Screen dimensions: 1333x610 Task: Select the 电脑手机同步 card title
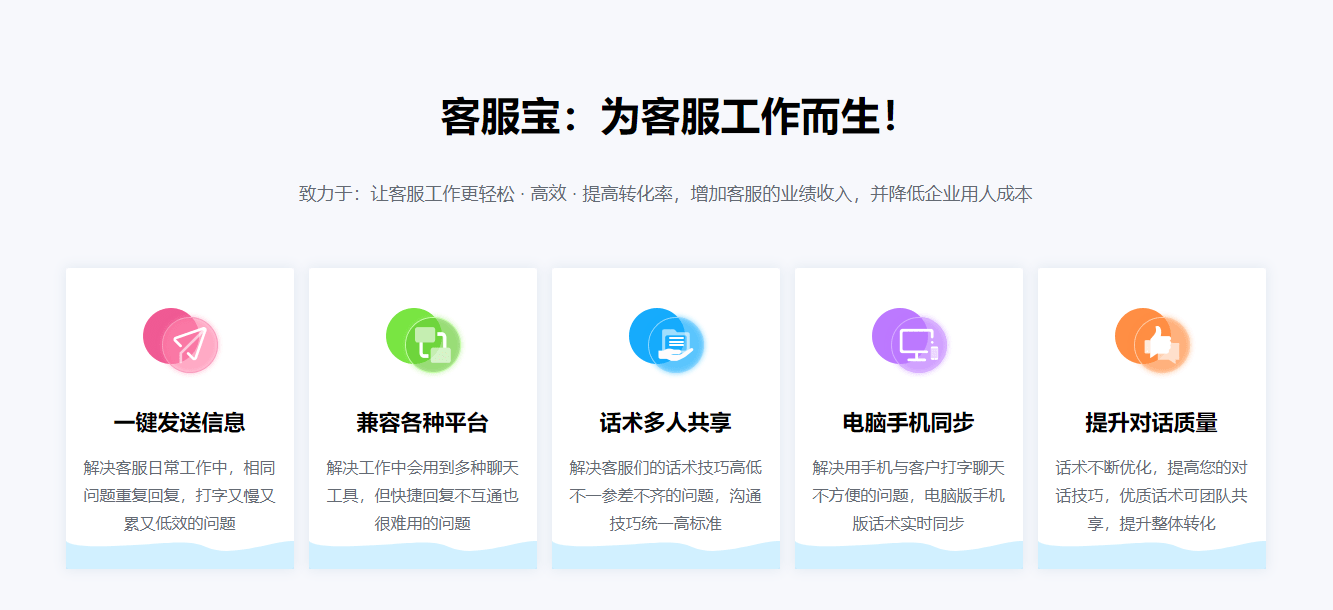909,423
